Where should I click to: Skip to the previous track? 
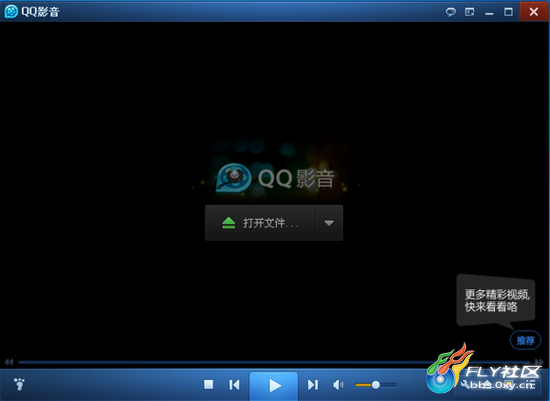(234, 385)
